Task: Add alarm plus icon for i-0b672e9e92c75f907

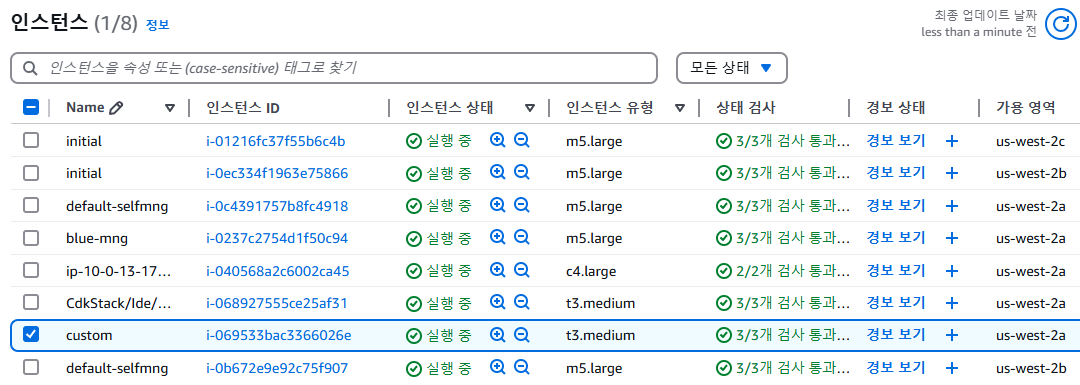Action: [x=952, y=368]
